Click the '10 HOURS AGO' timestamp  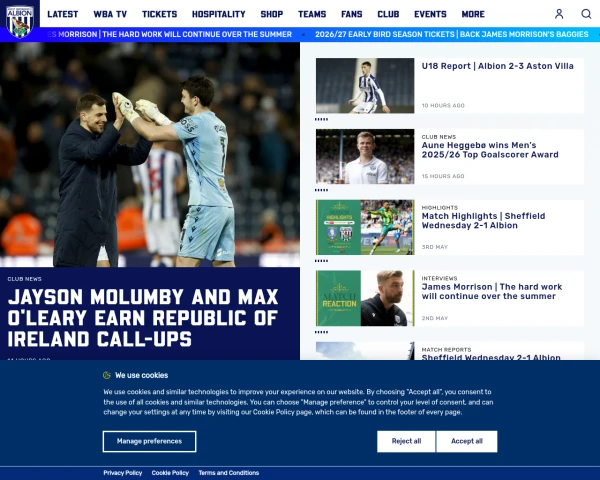tap(443, 106)
